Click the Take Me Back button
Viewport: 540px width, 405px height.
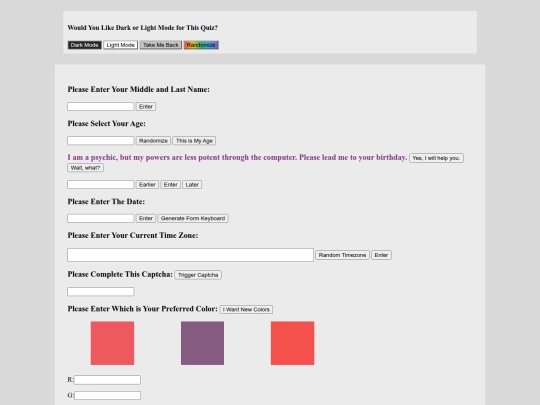(160, 45)
